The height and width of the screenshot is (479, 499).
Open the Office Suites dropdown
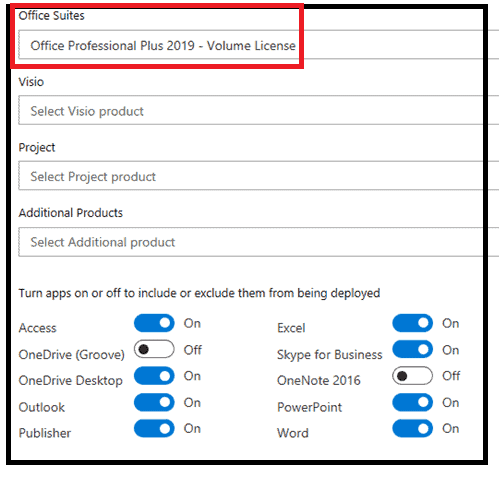(258, 45)
